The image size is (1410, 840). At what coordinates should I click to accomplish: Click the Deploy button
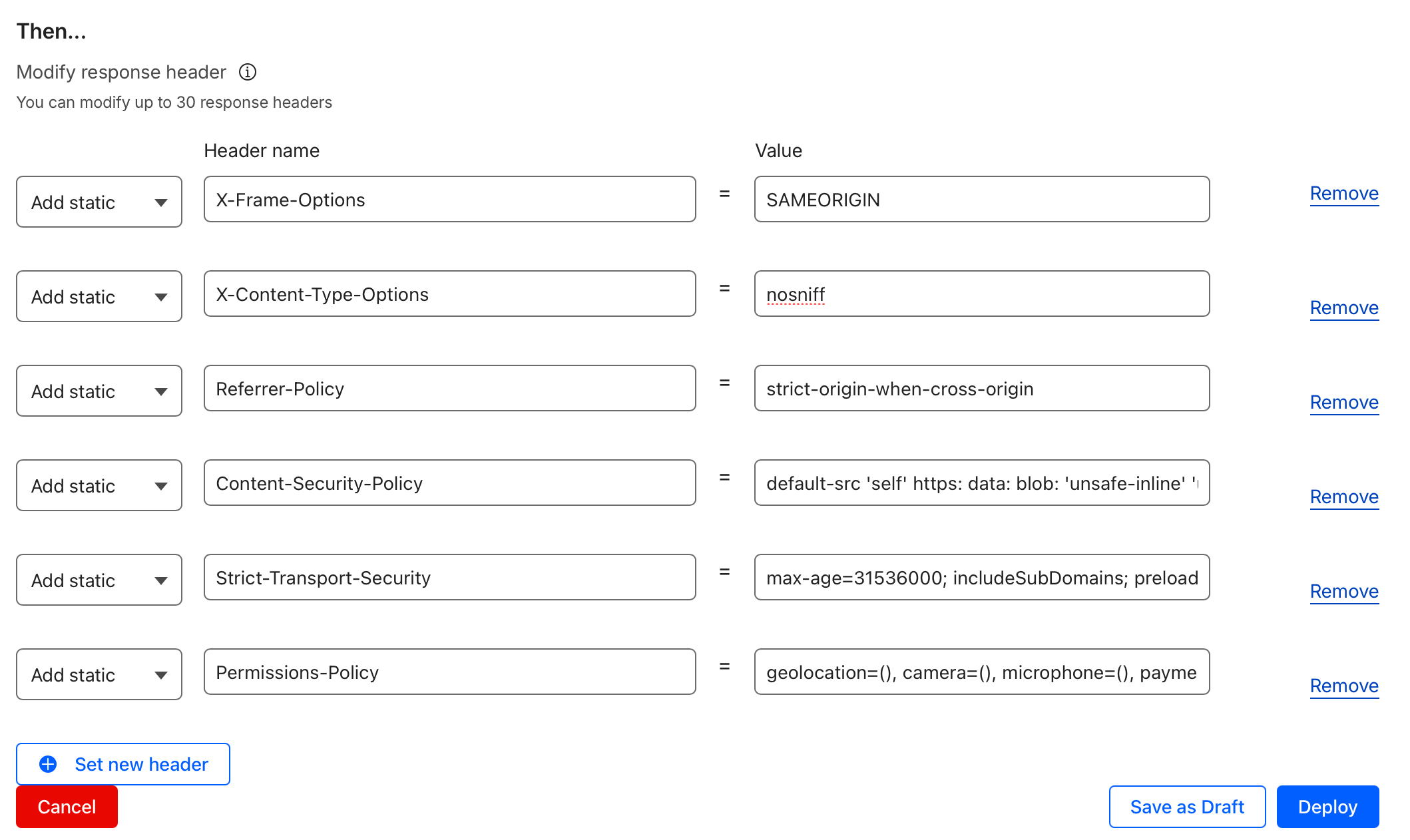click(1327, 807)
